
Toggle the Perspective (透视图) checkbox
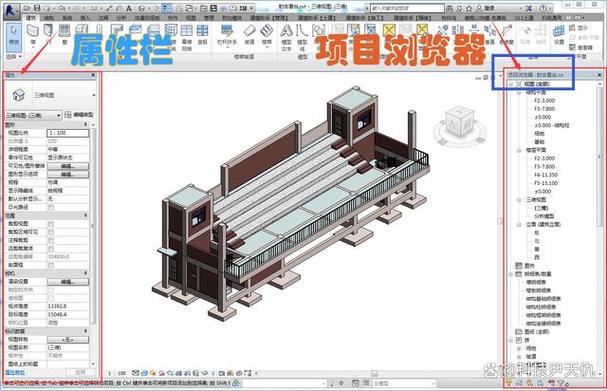pyautogui.click(x=51, y=298)
